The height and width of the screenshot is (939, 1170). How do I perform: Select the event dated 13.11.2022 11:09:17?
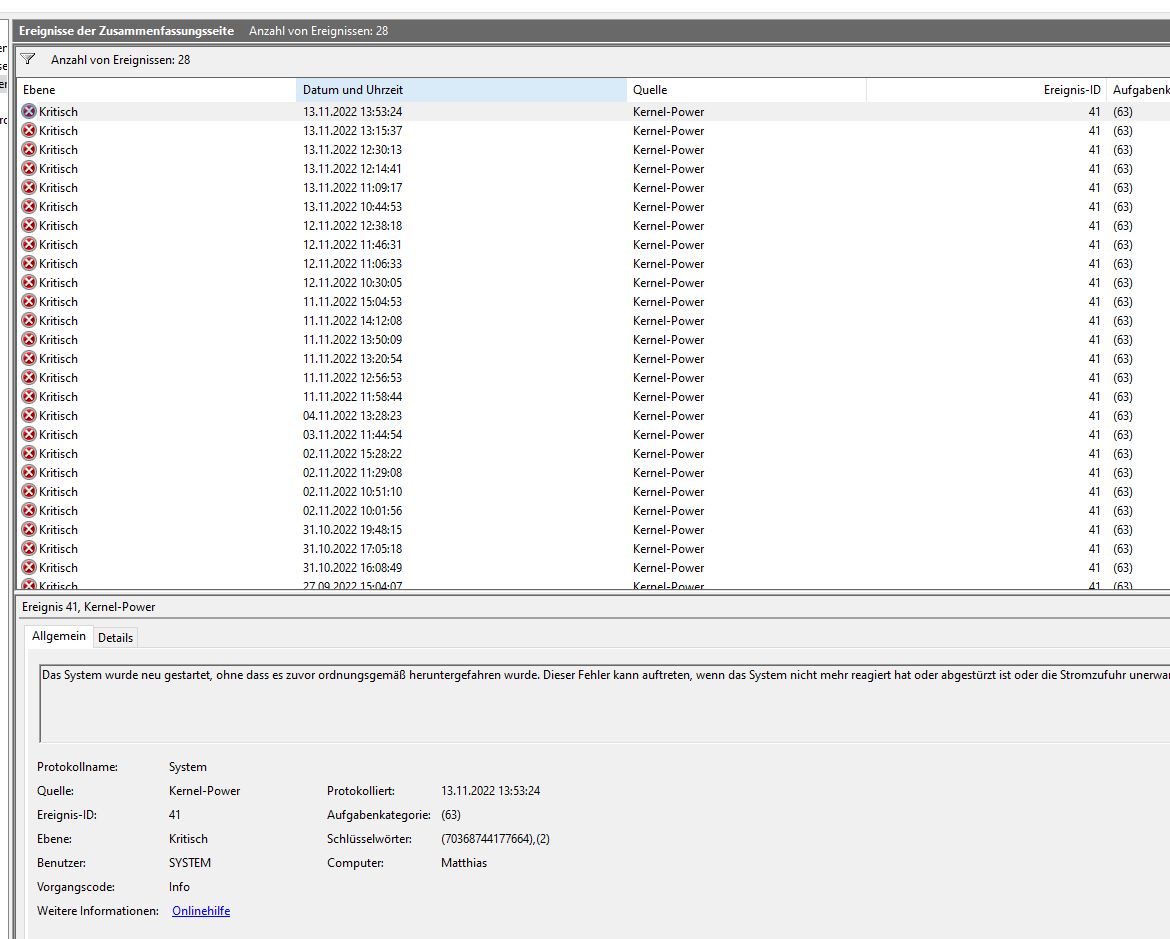(352, 188)
